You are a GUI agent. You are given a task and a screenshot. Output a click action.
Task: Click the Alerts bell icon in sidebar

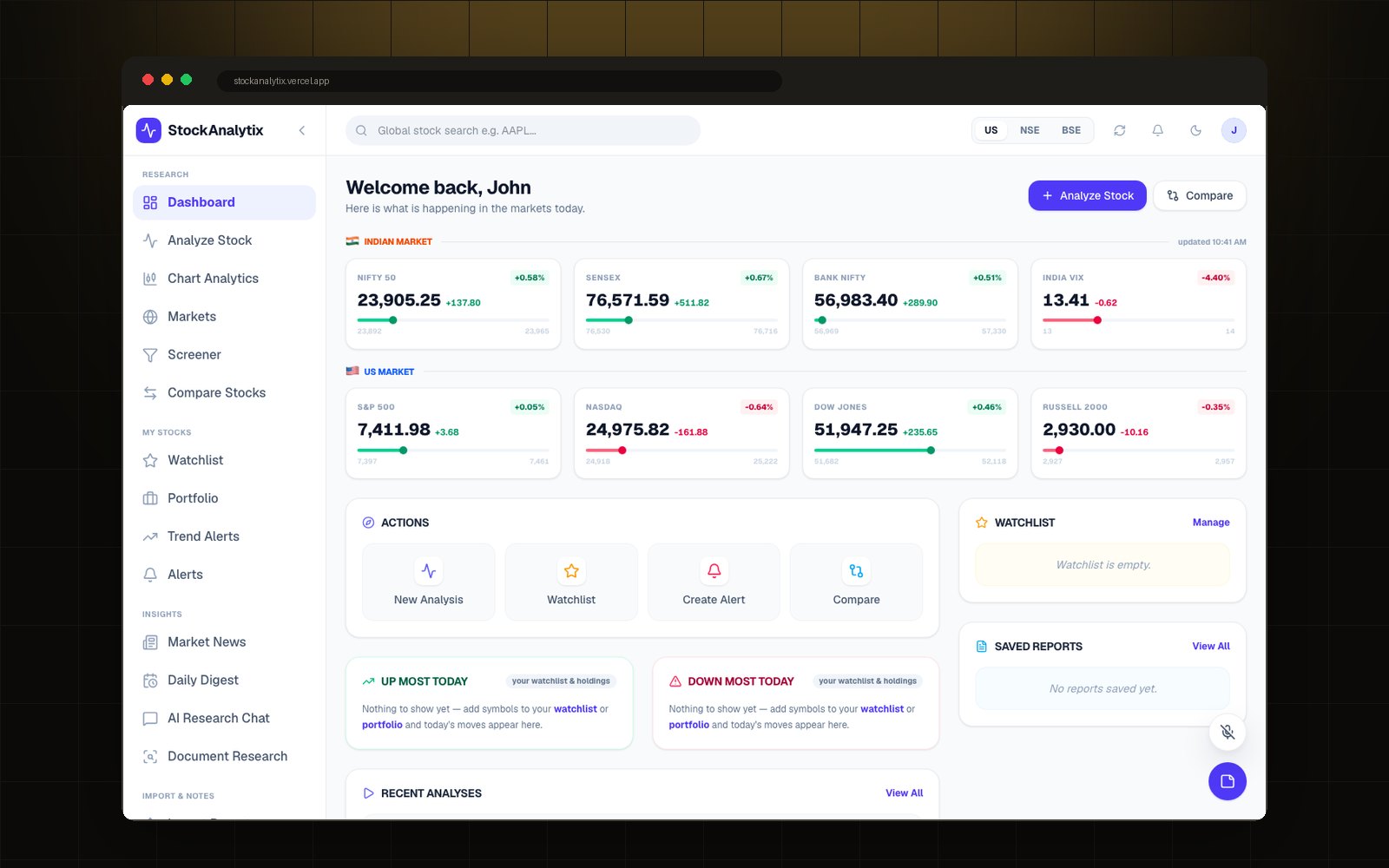pyautogui.click(x=150, y=575)
